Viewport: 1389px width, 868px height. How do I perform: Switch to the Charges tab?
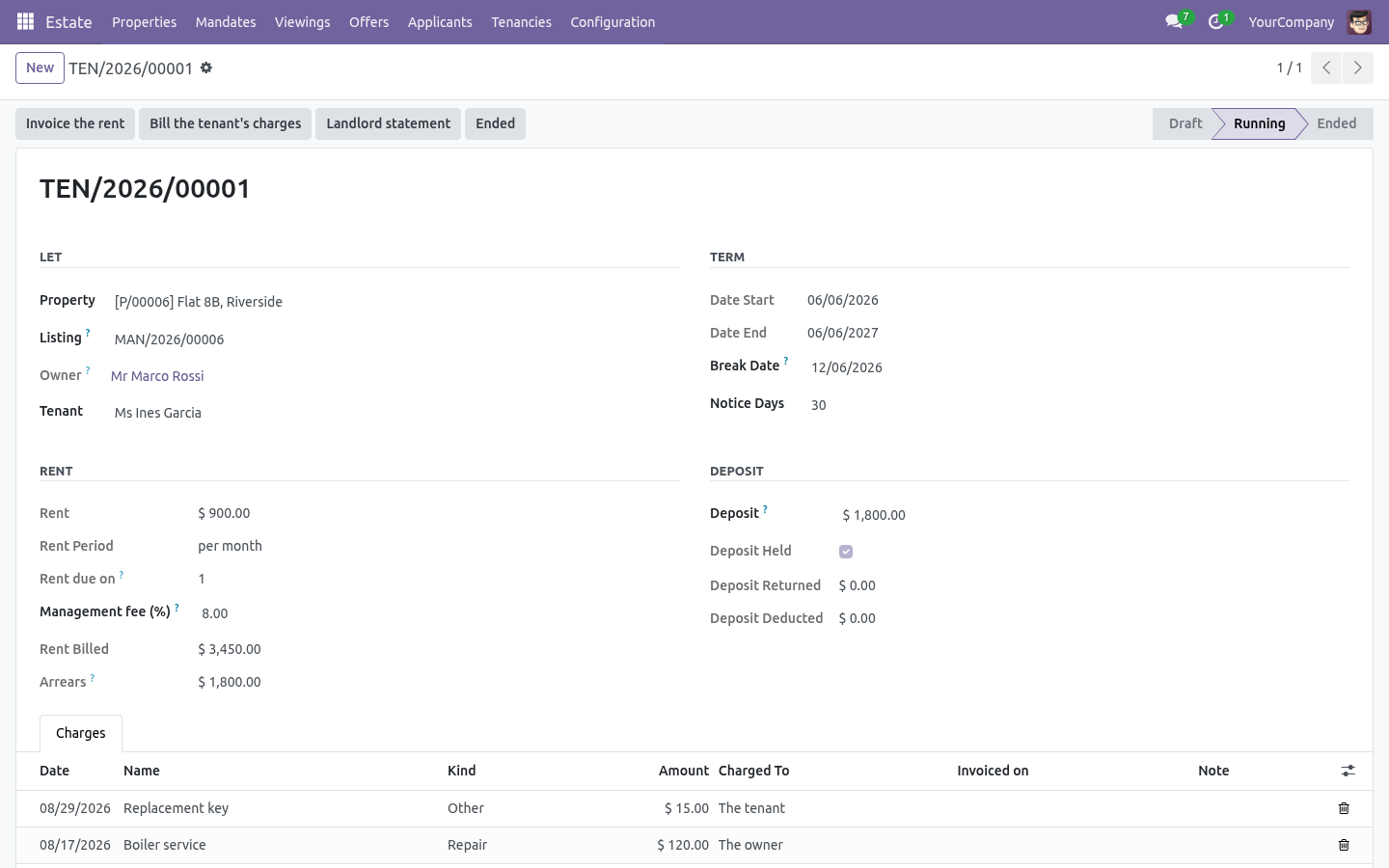(x=81, y=733)
